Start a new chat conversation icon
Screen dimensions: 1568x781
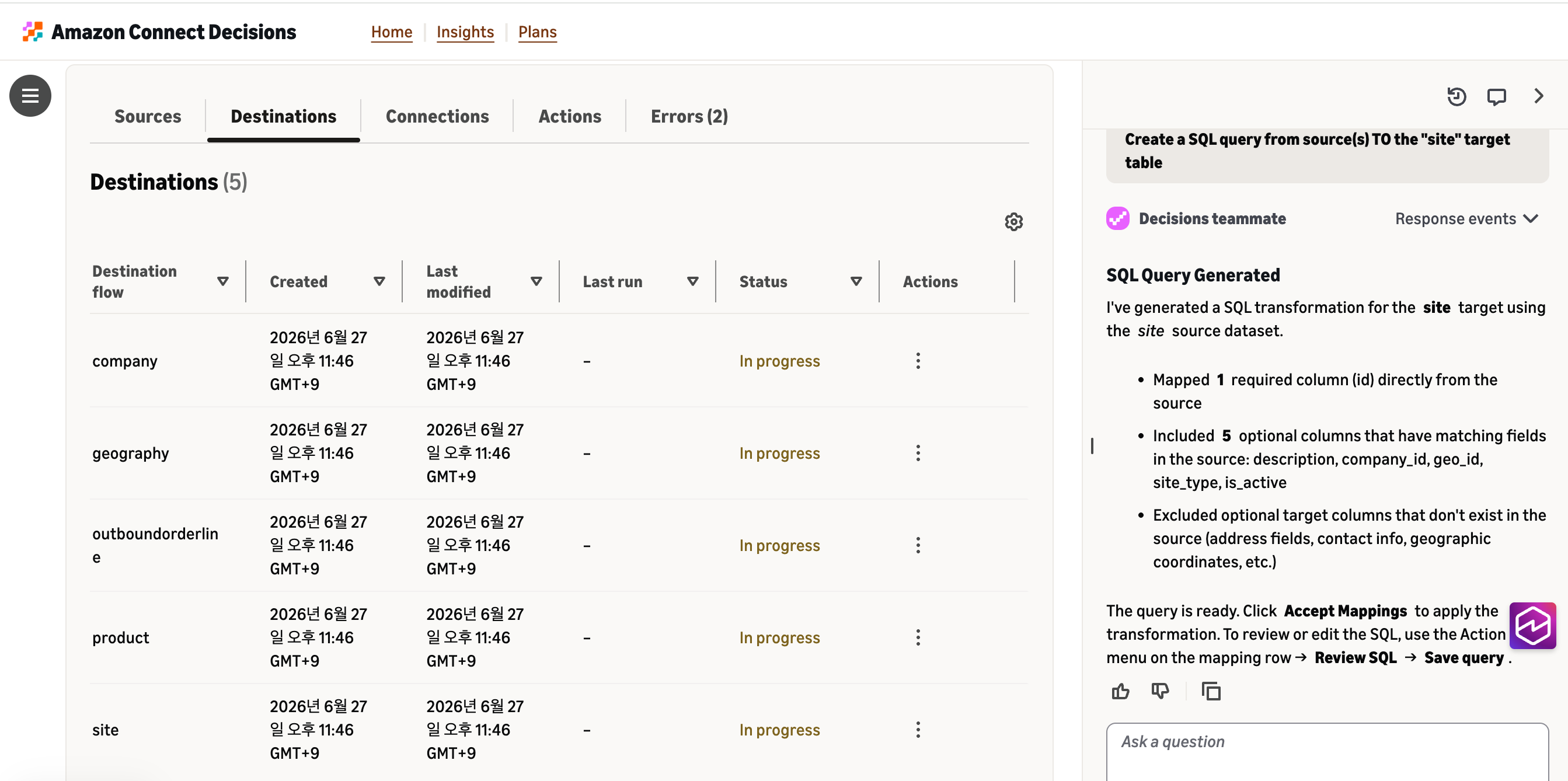[x=1497, y=96]
